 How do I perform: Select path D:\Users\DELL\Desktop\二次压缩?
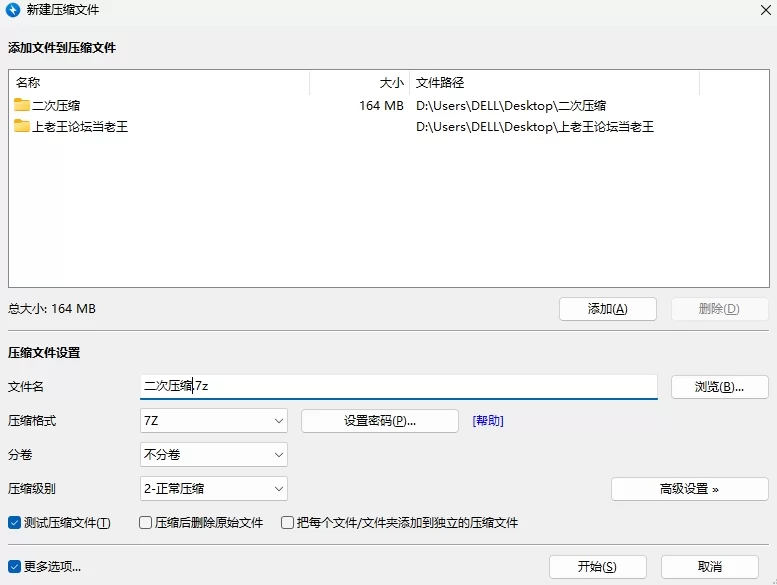click(x=511, y=106)
